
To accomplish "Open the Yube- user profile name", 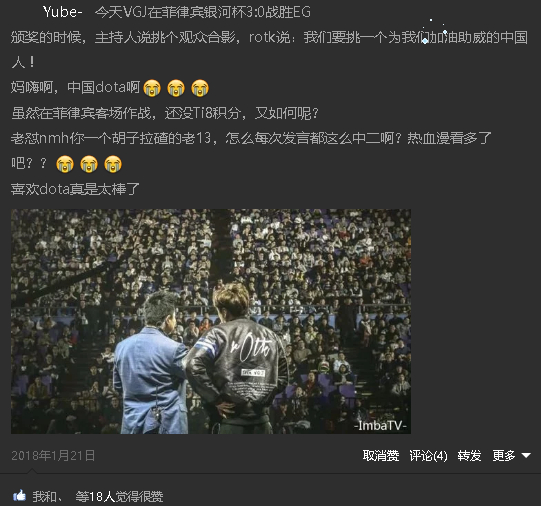I will 62,12.
